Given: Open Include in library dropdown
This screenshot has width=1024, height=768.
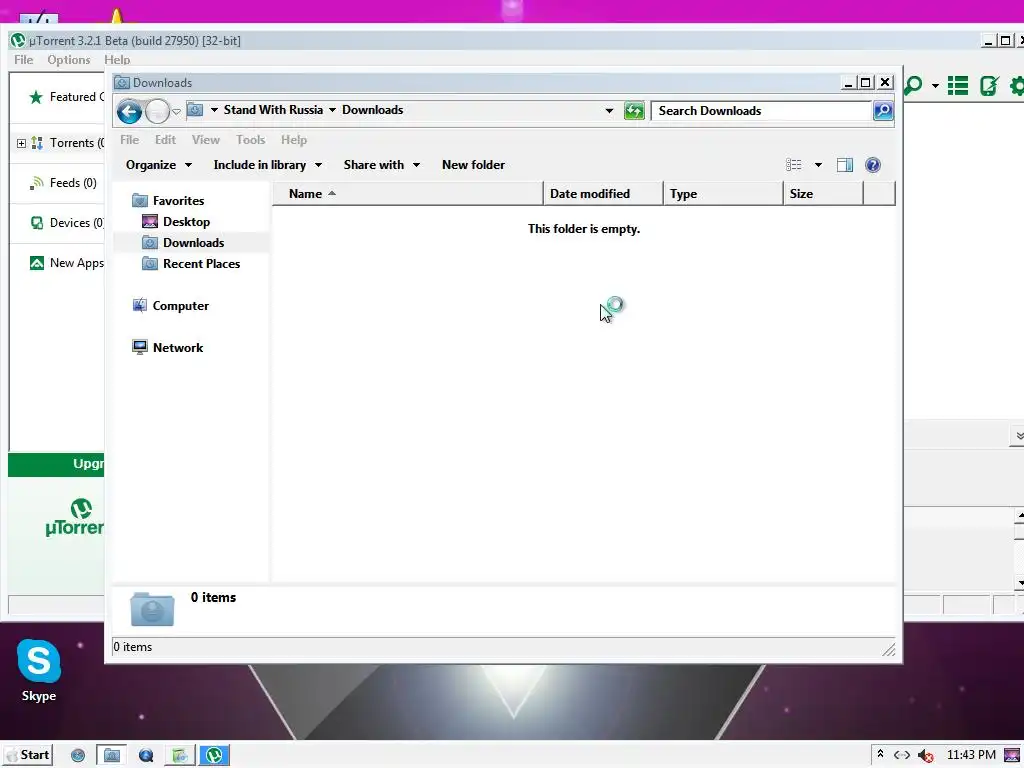Looking at the screenshot, I should (x=268, y=165).
